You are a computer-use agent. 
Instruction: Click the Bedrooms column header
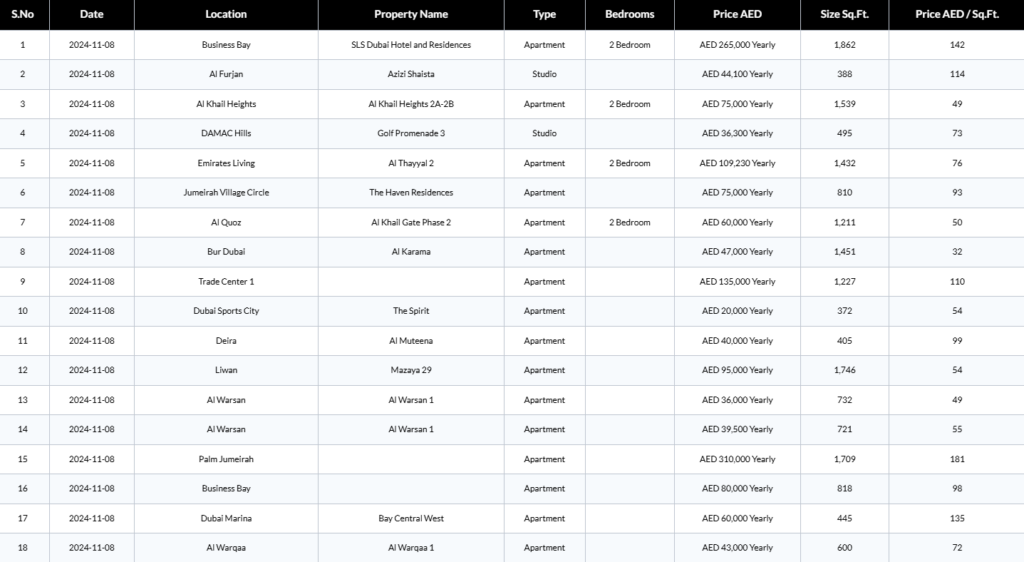(629, 14)
